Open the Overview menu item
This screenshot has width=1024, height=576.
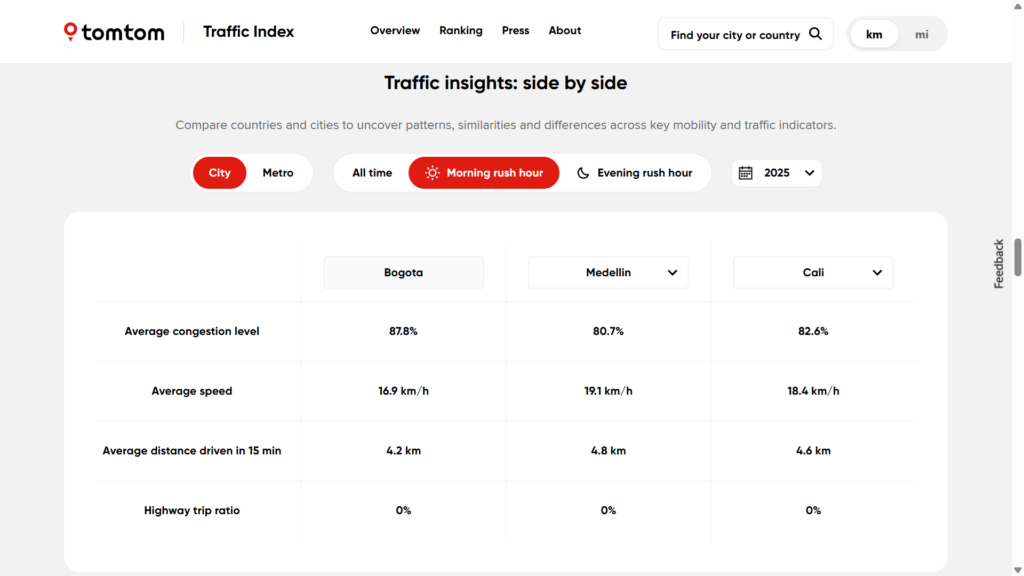(x=395, y=31)
